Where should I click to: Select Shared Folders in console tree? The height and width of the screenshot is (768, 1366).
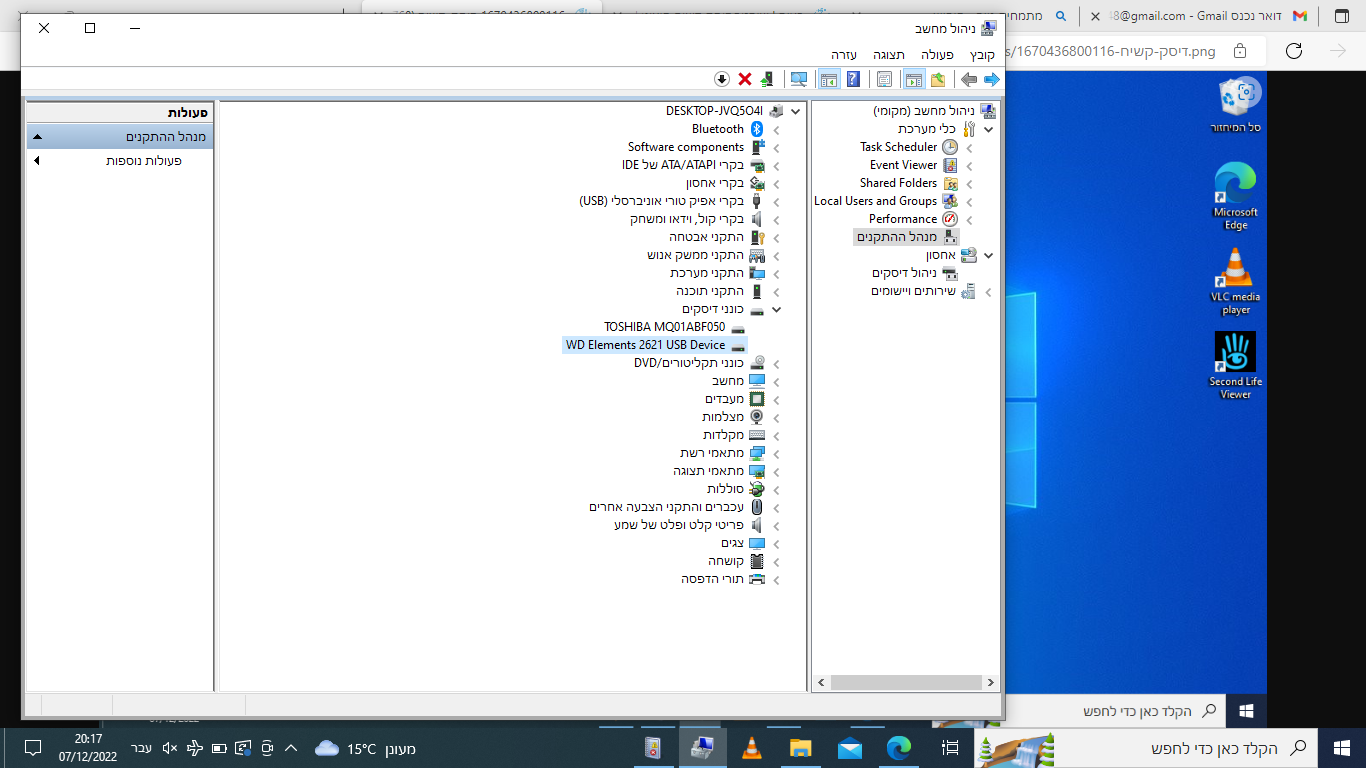click(x=898, y=183)
